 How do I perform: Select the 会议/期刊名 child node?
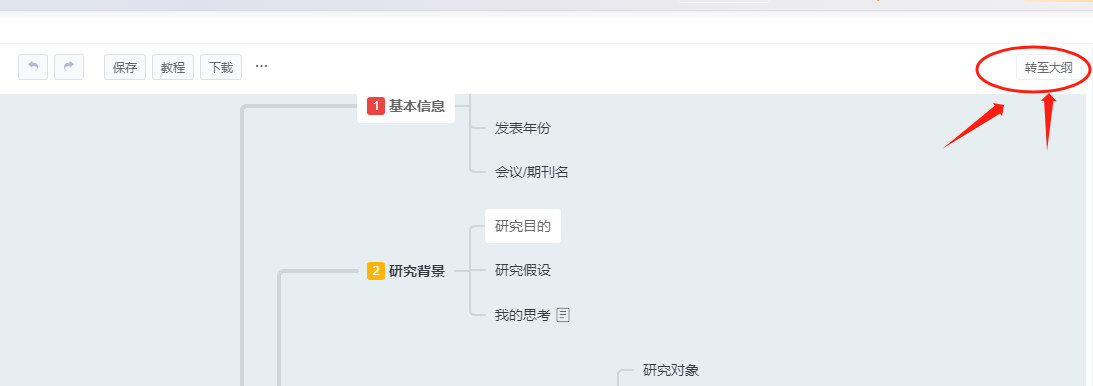(532, 172)
